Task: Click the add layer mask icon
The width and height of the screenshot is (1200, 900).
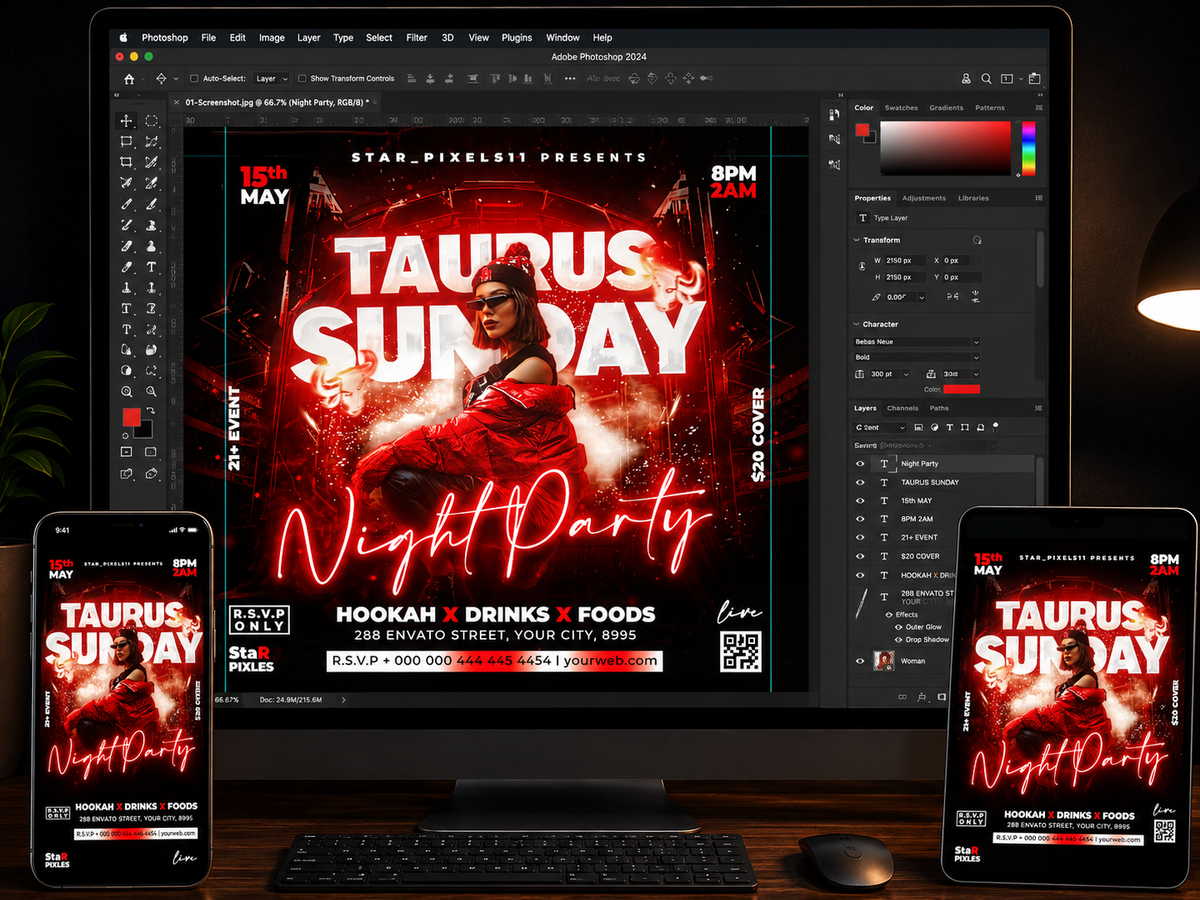Action: click(940, 695)
